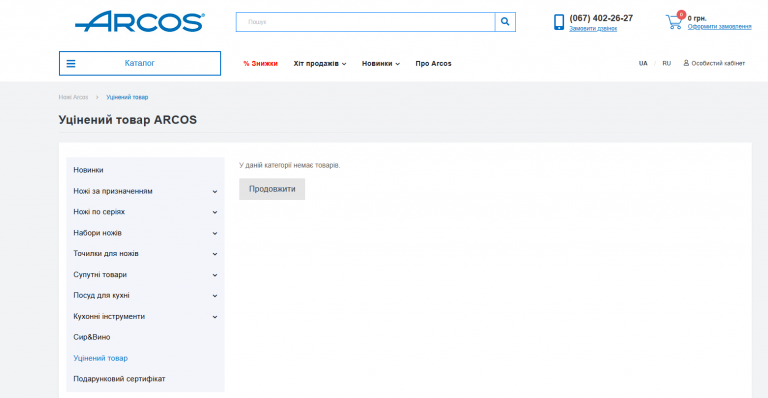Select Уцінений товар in sidebar
This screenshot has width=768, height=398.
(100, 358)
